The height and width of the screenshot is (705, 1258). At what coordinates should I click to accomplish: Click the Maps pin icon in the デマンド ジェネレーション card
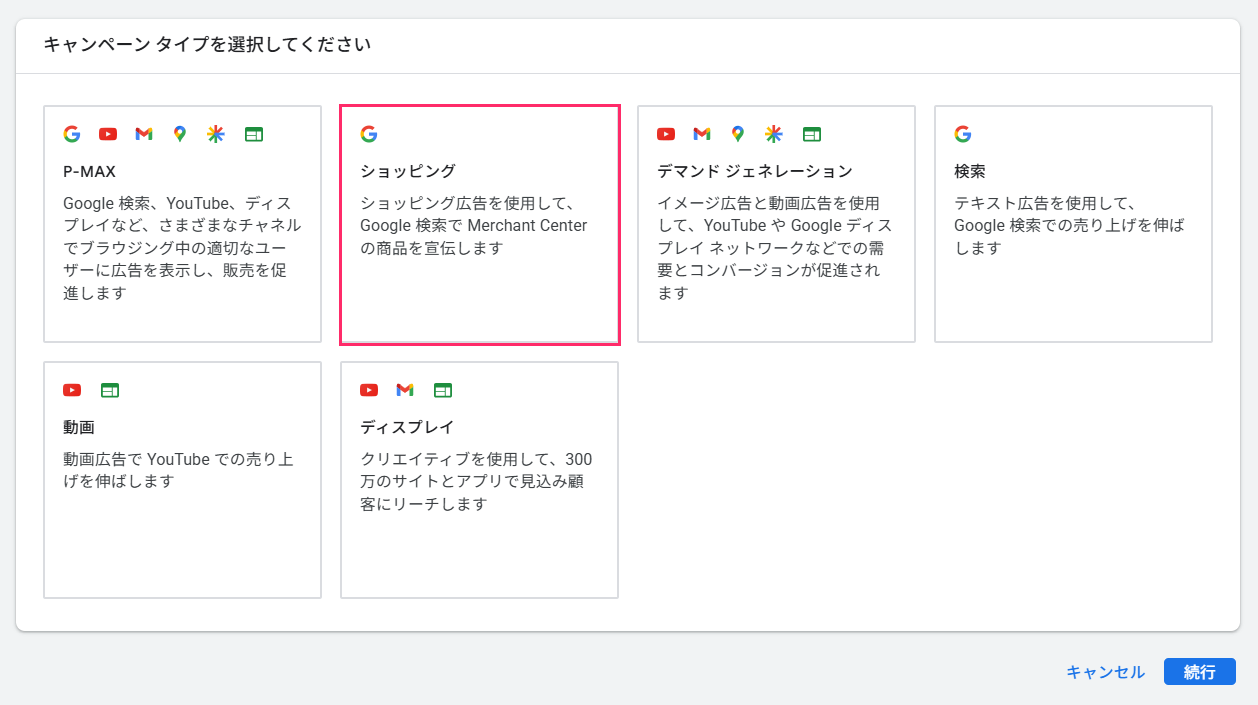click(738, 134)
